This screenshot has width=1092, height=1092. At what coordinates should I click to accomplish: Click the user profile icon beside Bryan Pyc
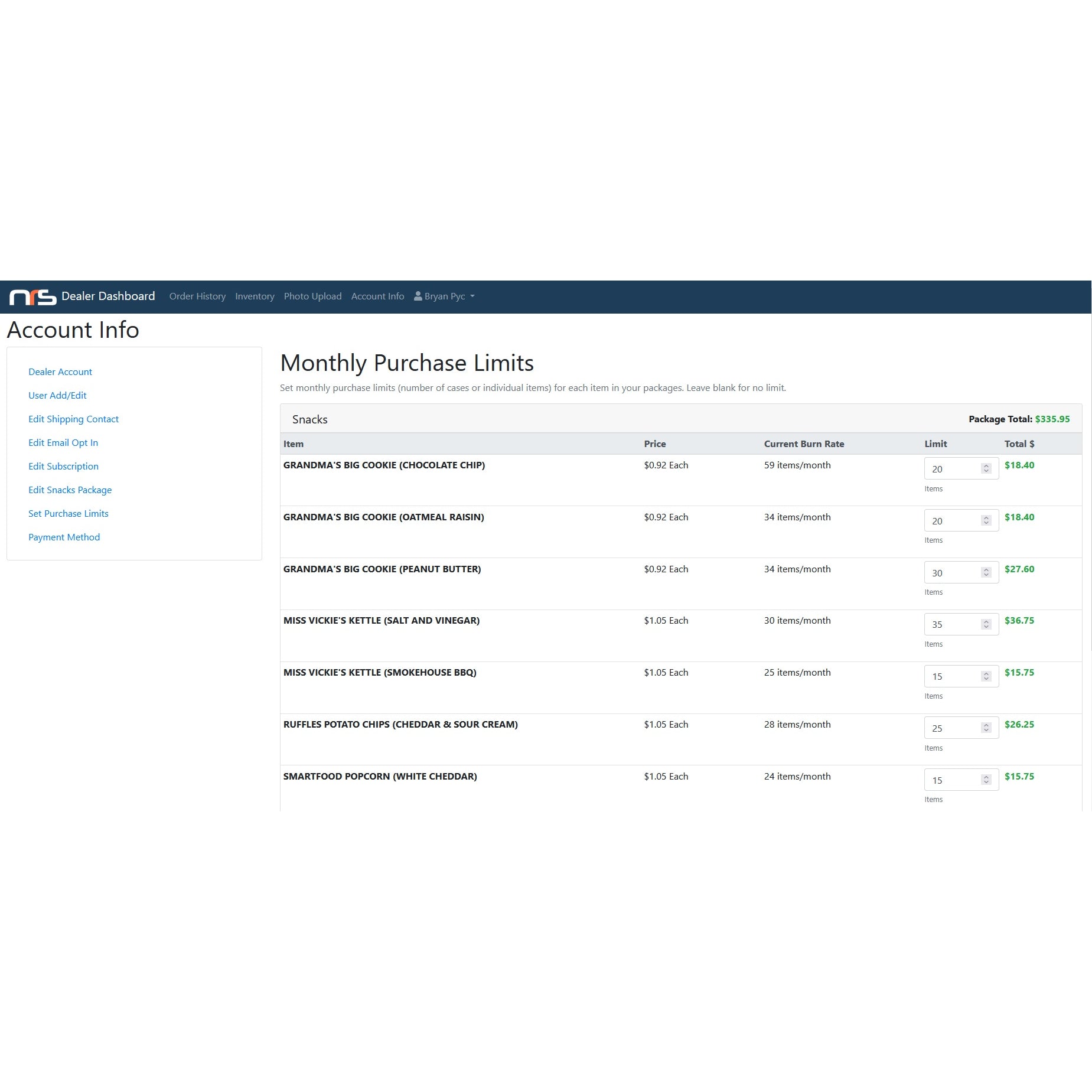point(418,296)
